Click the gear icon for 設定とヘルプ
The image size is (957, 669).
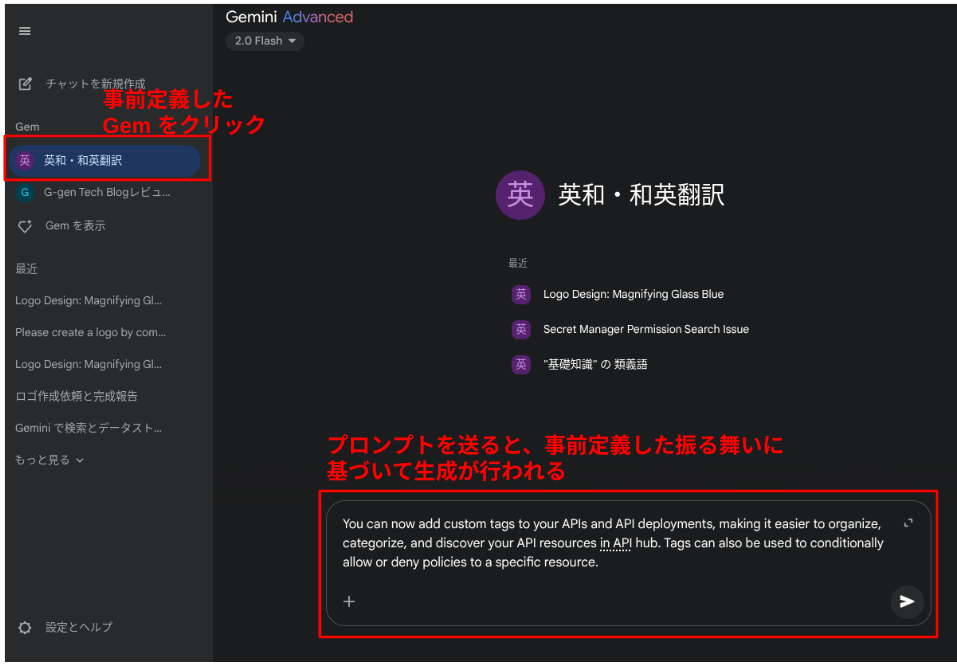click(x=24, y=627)
